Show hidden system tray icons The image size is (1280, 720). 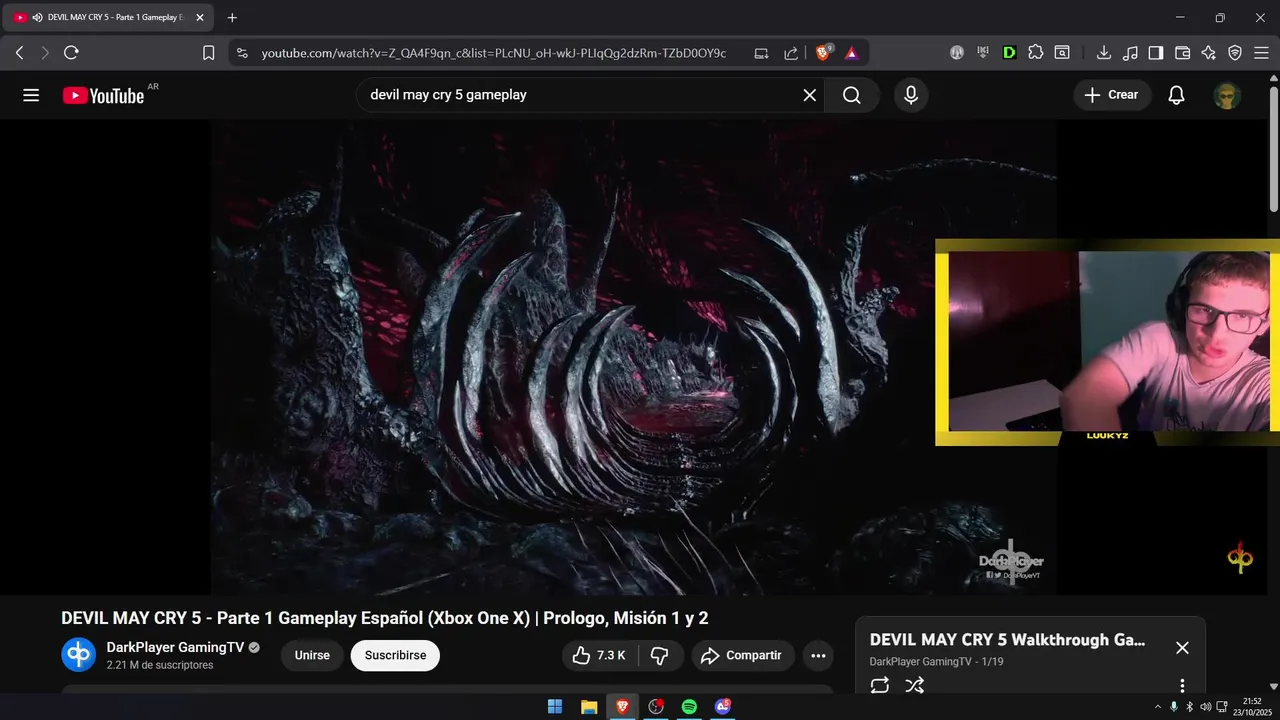[1158, 706]
